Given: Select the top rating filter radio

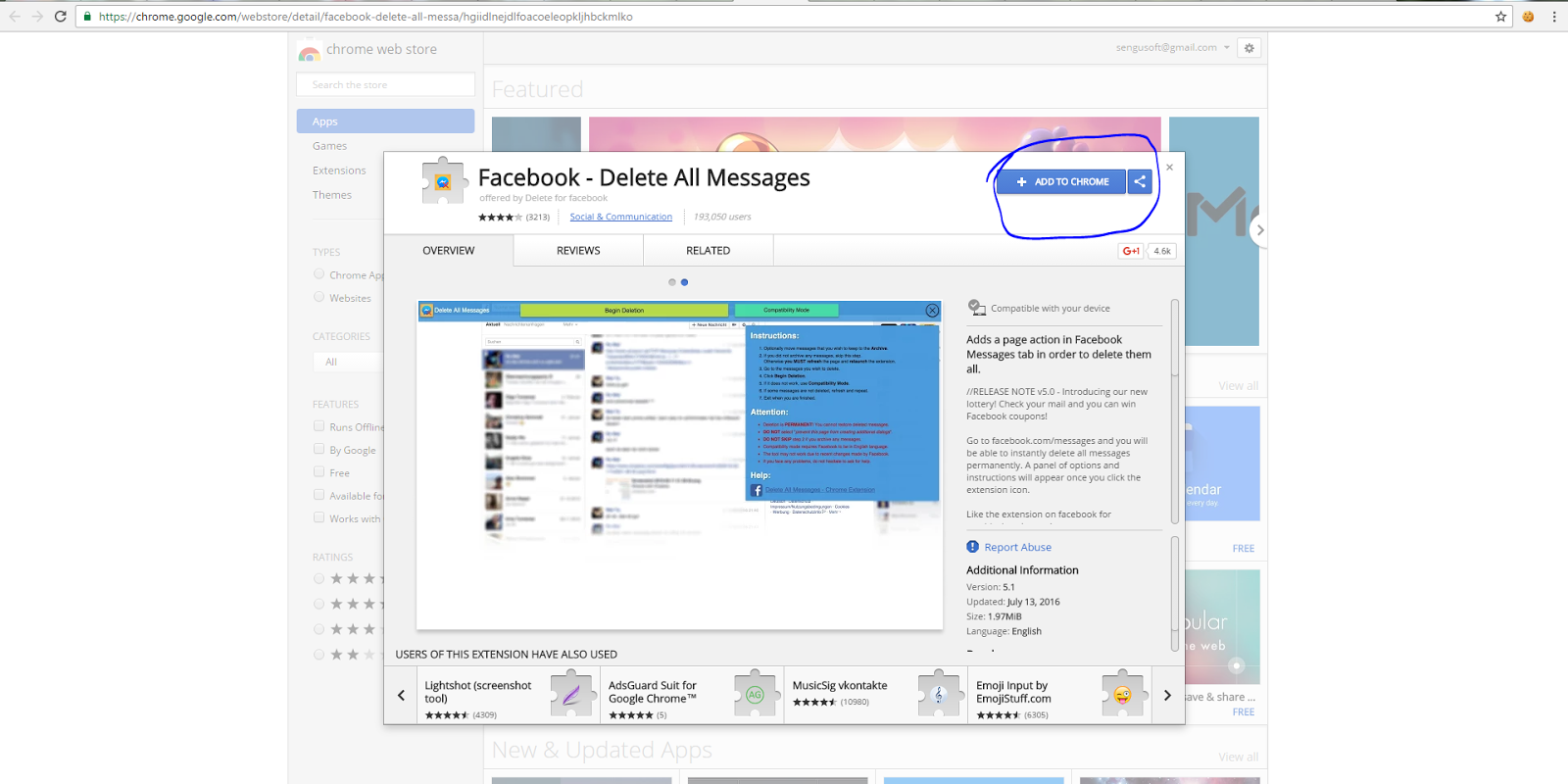Looking at the screenshot, I should [x=318, y=578].
